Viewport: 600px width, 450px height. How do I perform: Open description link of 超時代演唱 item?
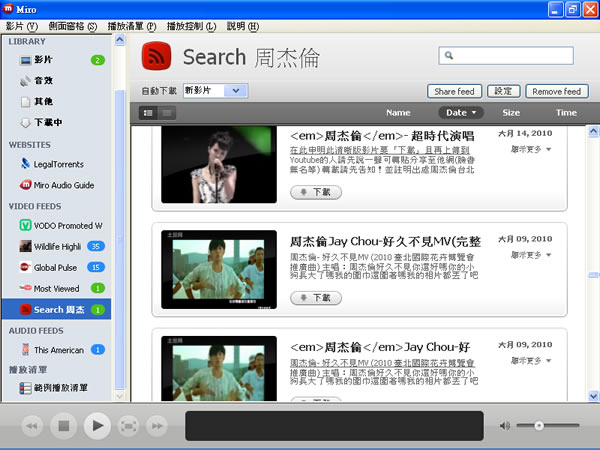[x=380, y=150]
